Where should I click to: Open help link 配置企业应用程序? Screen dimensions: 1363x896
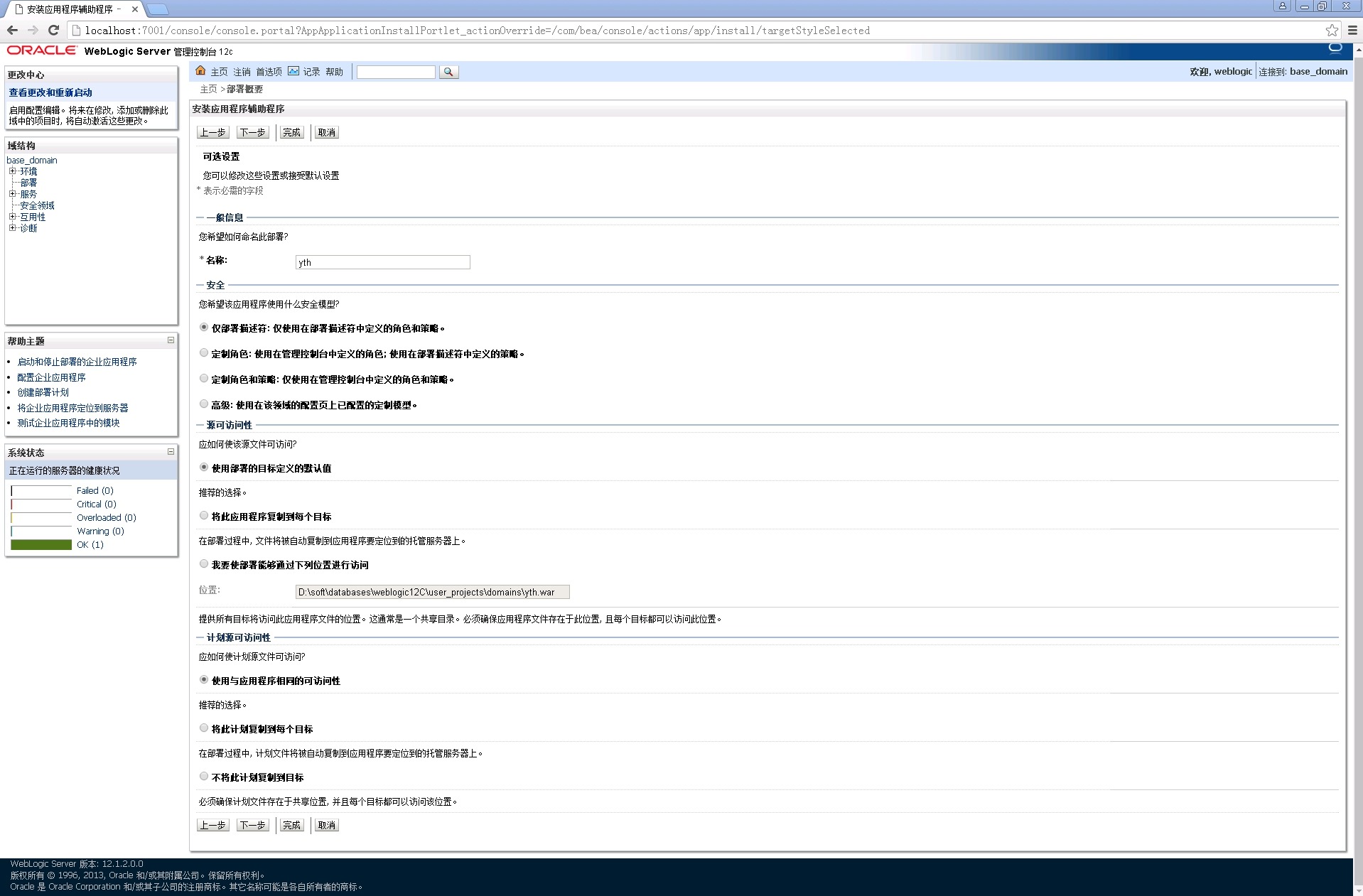pos(51,377)
